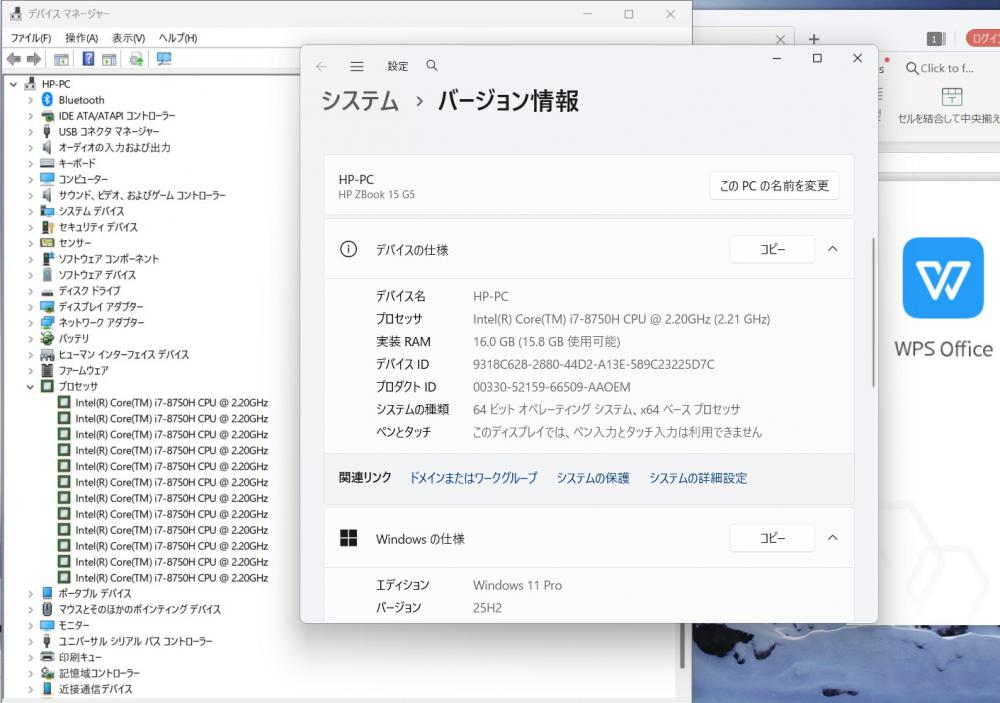Copy device specifications with コピー button
Screen dimensions: 1000x703
[x=772, y=249]
